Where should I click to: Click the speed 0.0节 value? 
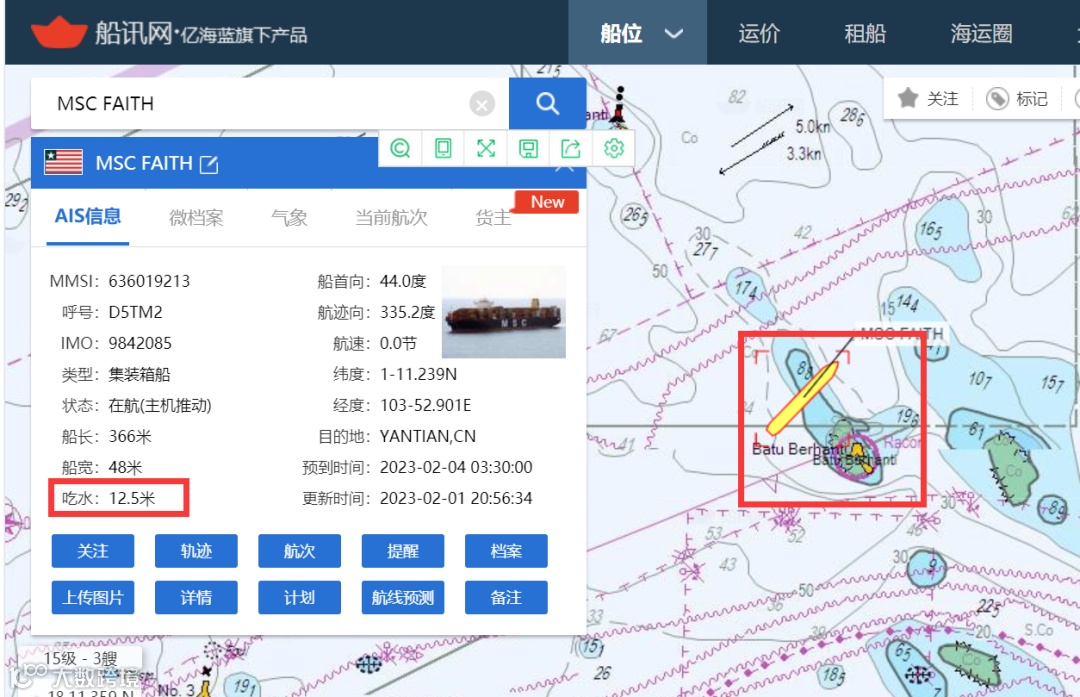coord(398,343)
